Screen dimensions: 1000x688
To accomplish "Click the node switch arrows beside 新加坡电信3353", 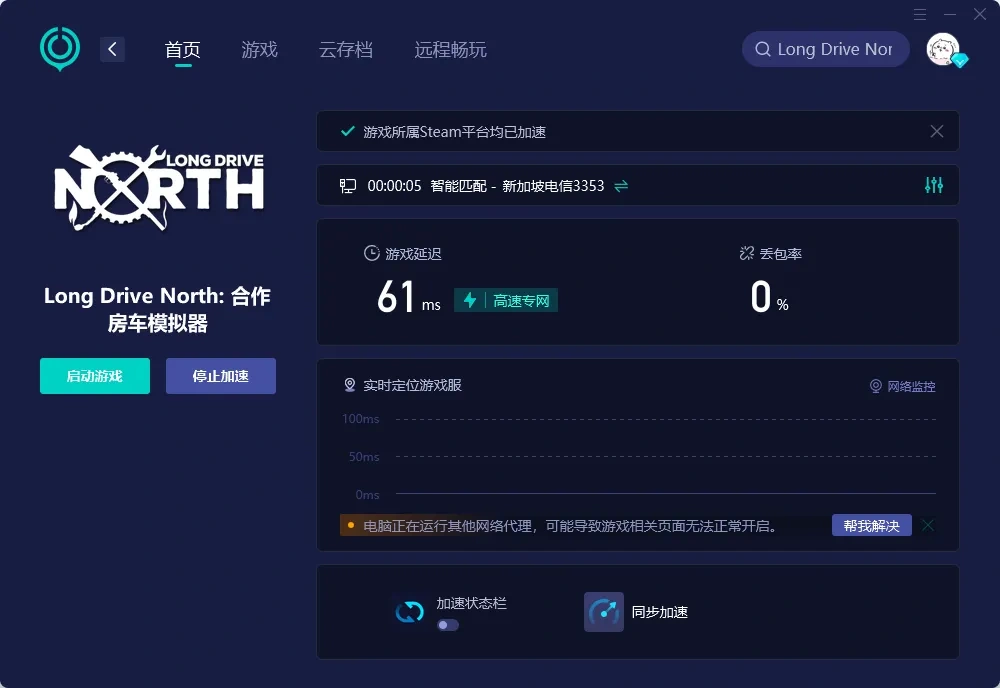I will pyautogui.click(x=621, y=185).
